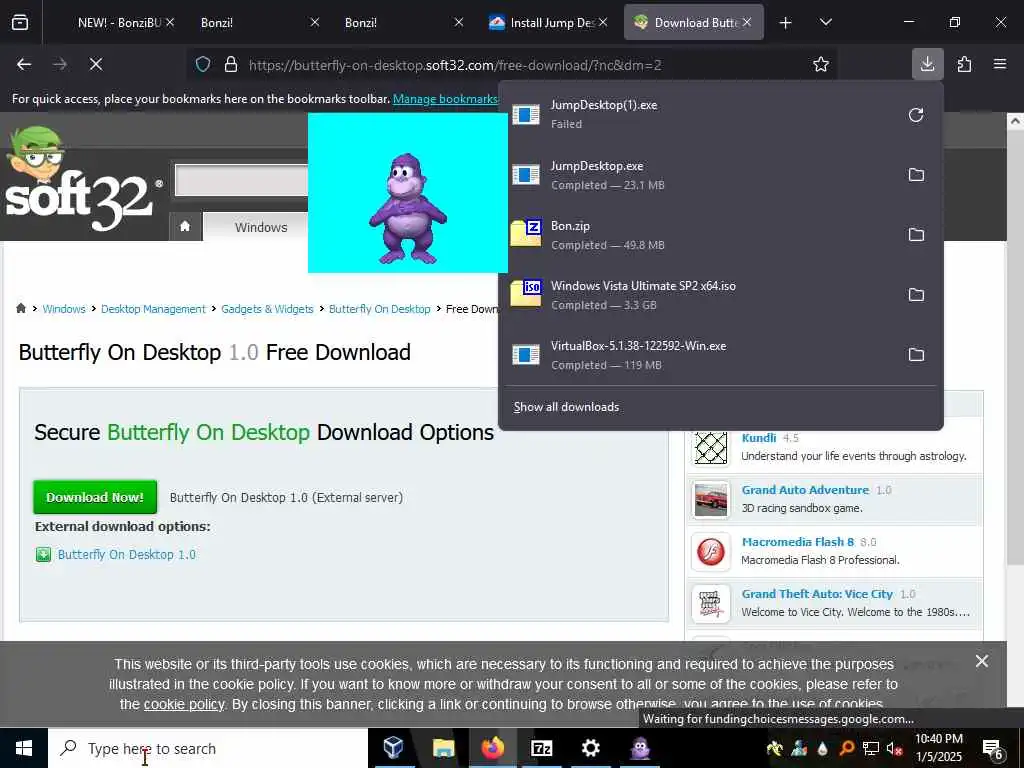Stop loading the page
The height and width of the screenshot is (768, 1024).
click(x=96, y=64)
